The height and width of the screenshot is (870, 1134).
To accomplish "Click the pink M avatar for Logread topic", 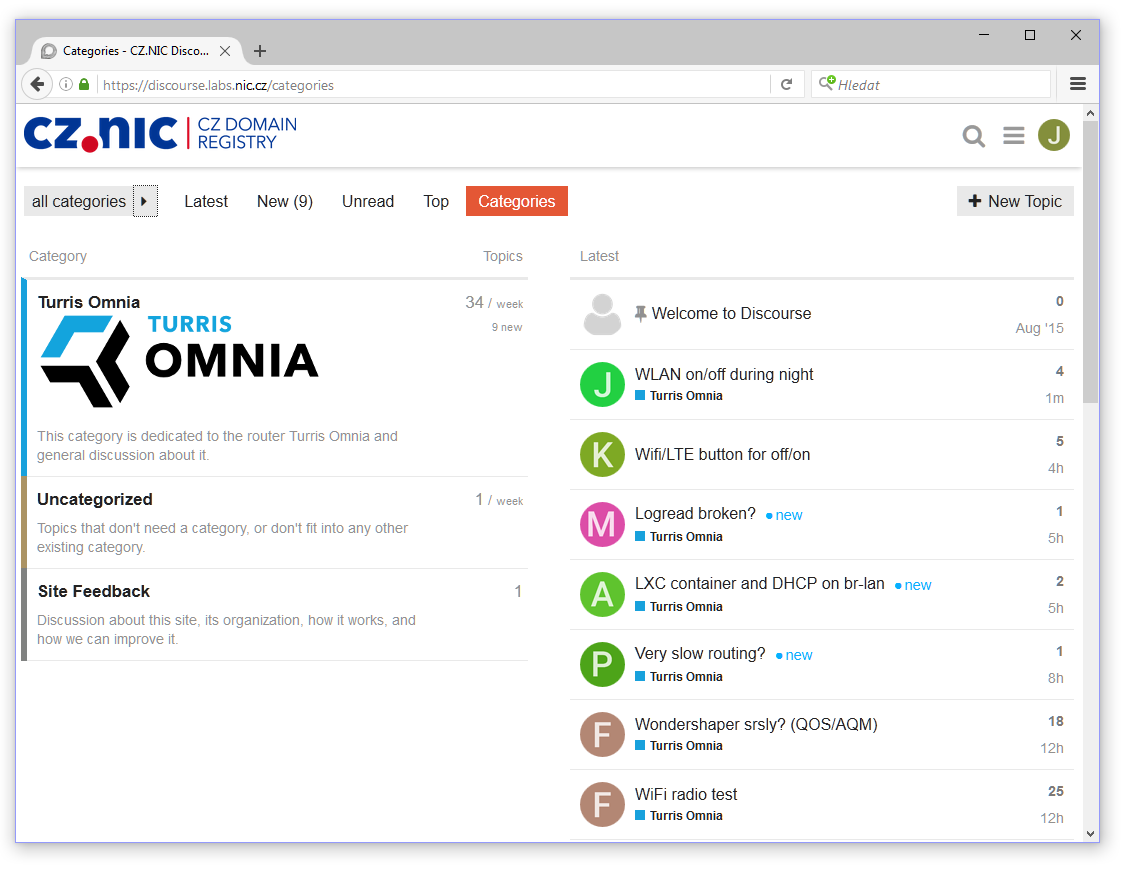I will tap(602, 524).
